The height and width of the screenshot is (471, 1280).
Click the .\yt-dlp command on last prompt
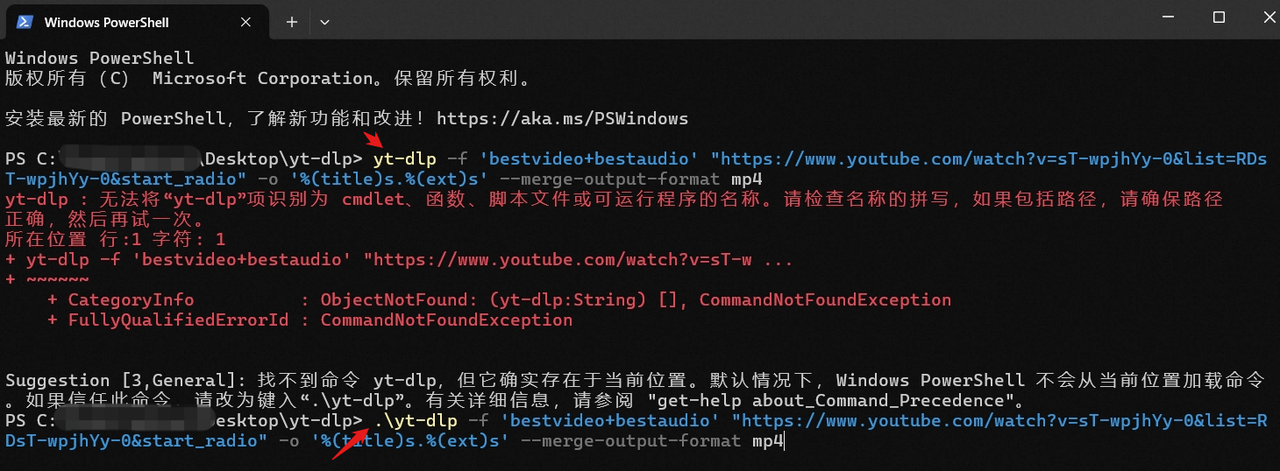[x=415, y=421]
